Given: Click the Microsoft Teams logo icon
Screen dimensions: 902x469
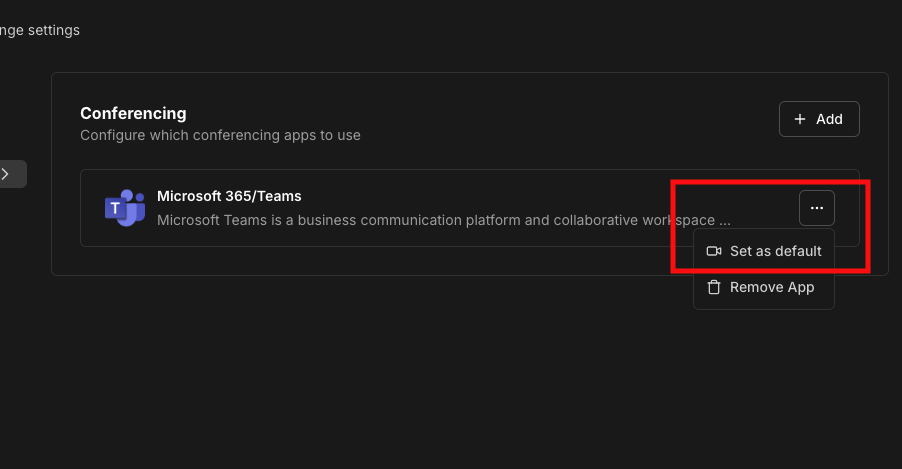Looking at the screenshot, I should pyautogui.click(x=125, y=208).
